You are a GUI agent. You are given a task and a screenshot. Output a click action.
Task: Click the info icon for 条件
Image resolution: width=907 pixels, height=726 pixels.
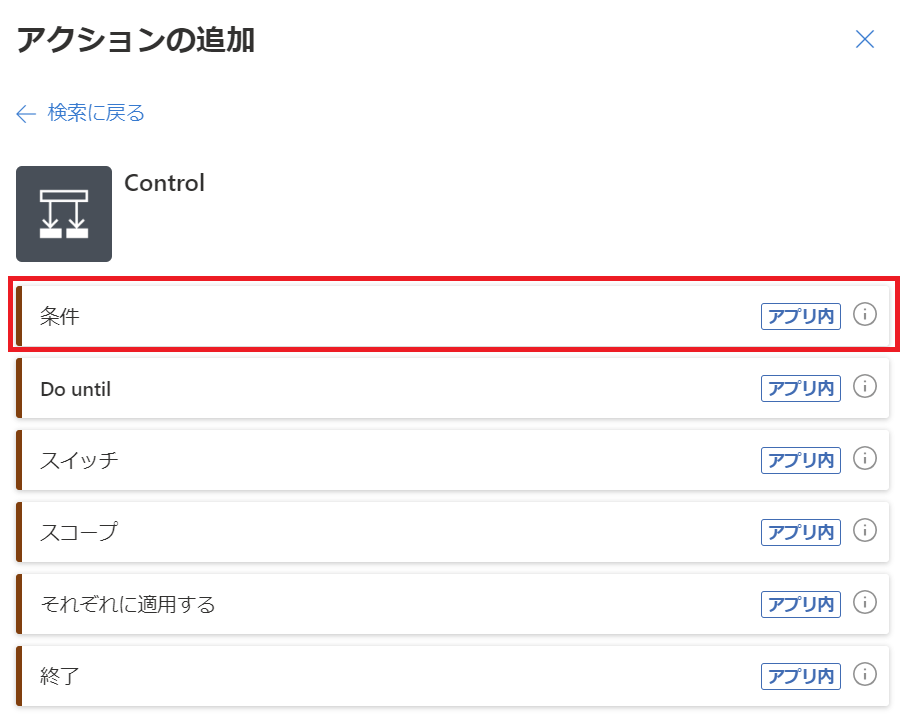[865, 315]
